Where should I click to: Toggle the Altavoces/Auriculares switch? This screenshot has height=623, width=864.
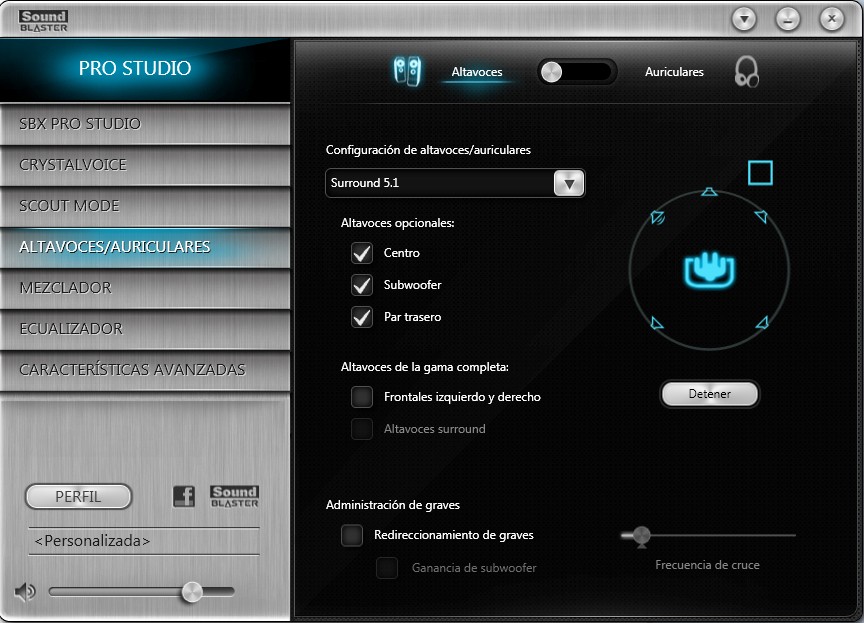click(x=576, y=72)
